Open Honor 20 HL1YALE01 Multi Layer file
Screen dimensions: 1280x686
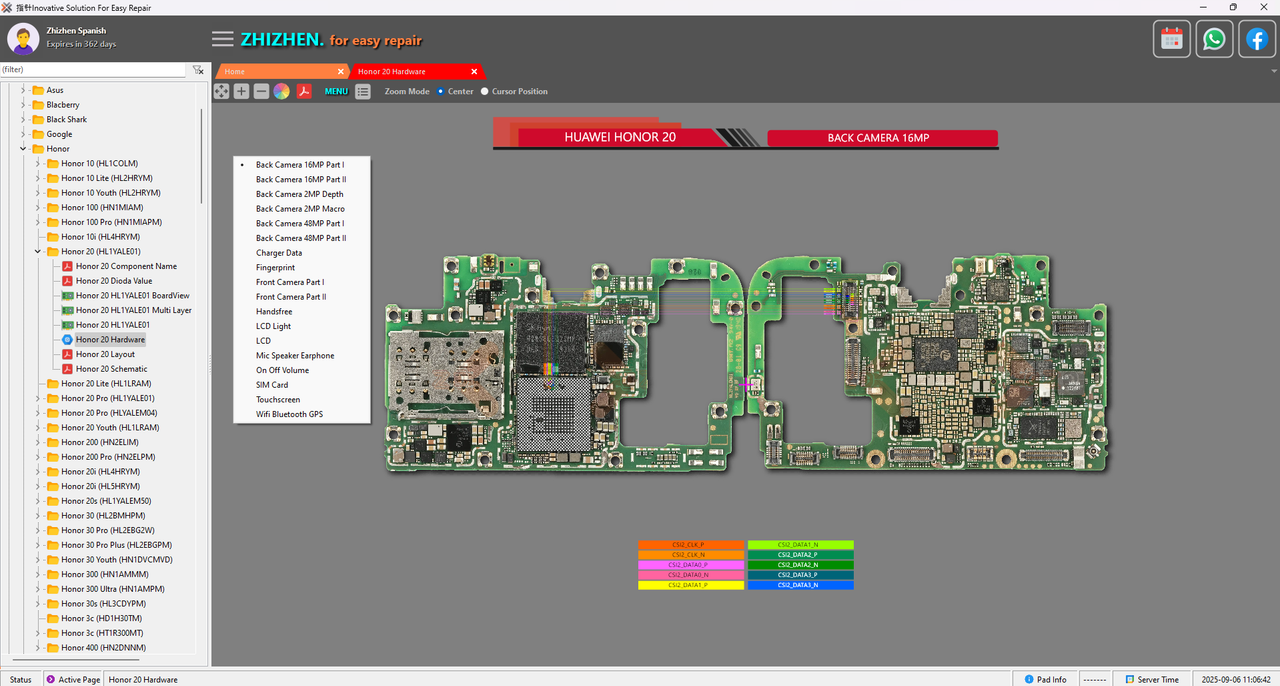pyautogui.click(x=133, y=310)
